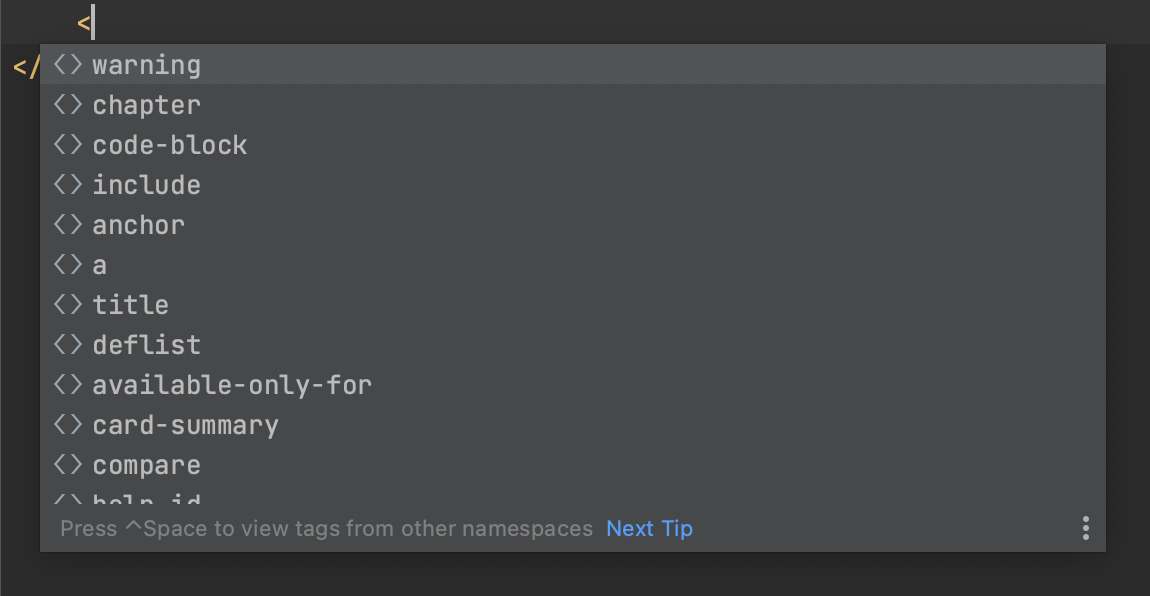
Task: Click the tag icon beside "compare"
Action: tap(66, 464)
